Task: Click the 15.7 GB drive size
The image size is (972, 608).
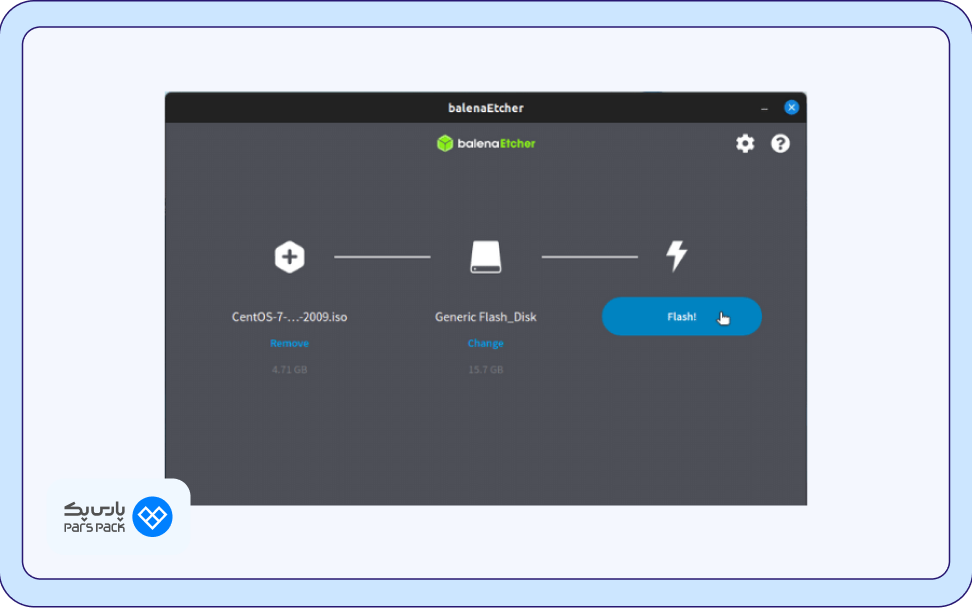Action: click(x=485, y=370)
